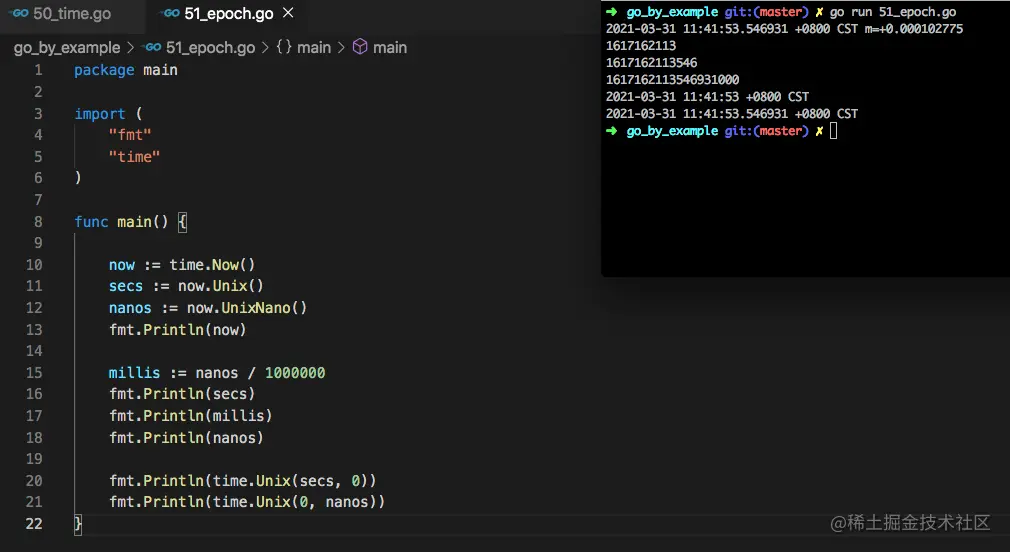Select the 51_epoch.go editor tab

(227, 14)
